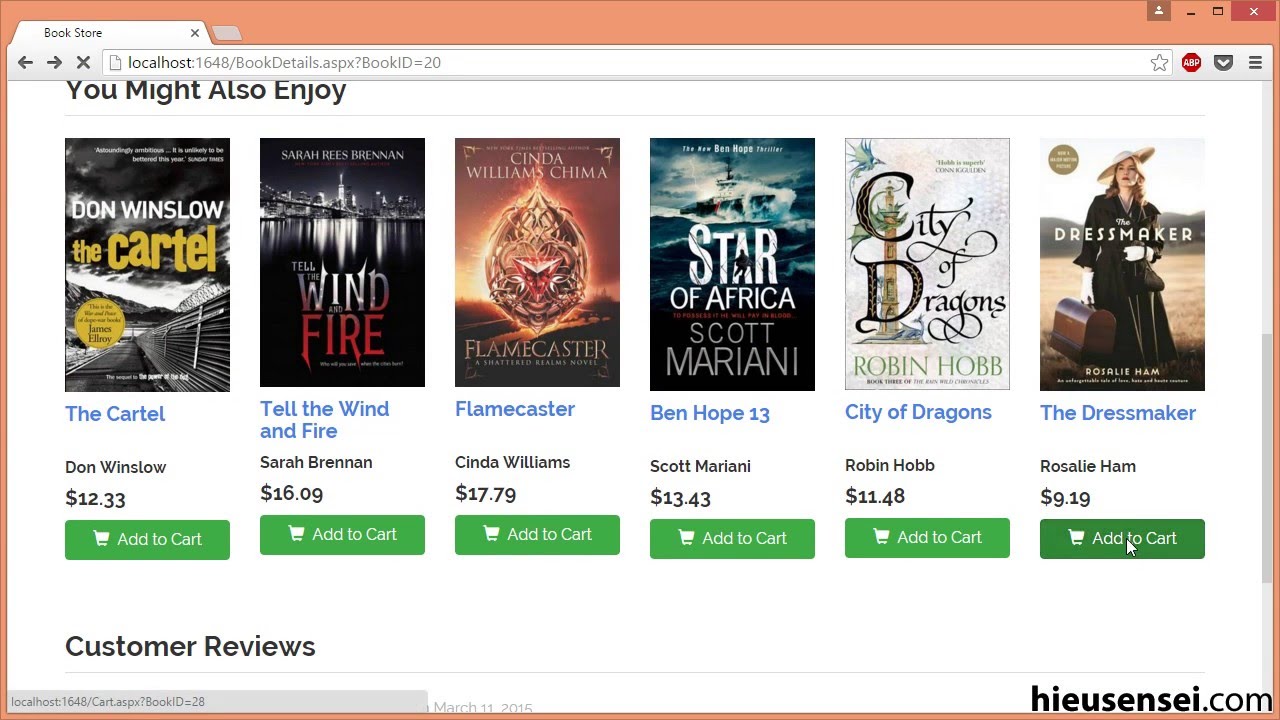Image resolution: width=1280 pixels, height=720 pixels.
Task: Add The Dressmaker to cart
Action: click(1122, 539)
